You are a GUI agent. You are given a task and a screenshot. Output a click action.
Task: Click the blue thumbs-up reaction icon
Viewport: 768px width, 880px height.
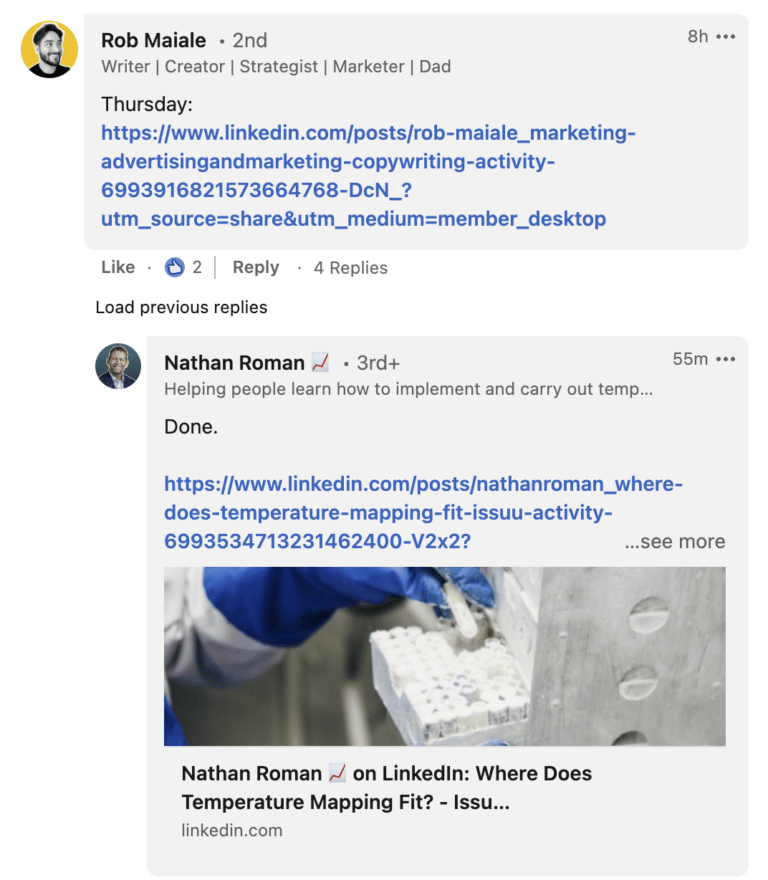coord(173,267)
